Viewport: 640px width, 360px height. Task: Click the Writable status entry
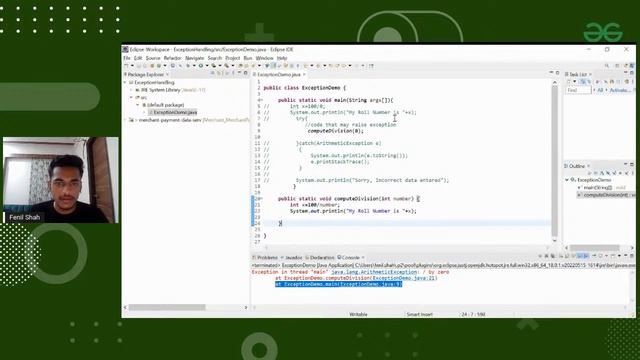click(358, 314)
